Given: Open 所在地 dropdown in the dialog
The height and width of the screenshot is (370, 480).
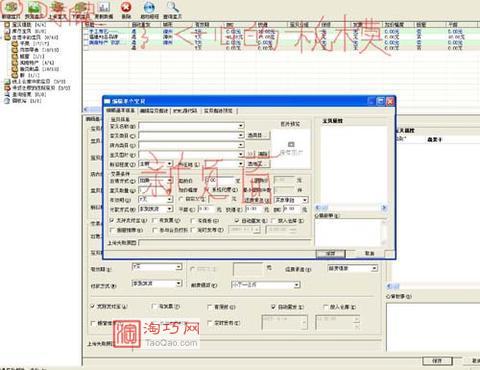Looking at the screenshot, I should [241, 164].
